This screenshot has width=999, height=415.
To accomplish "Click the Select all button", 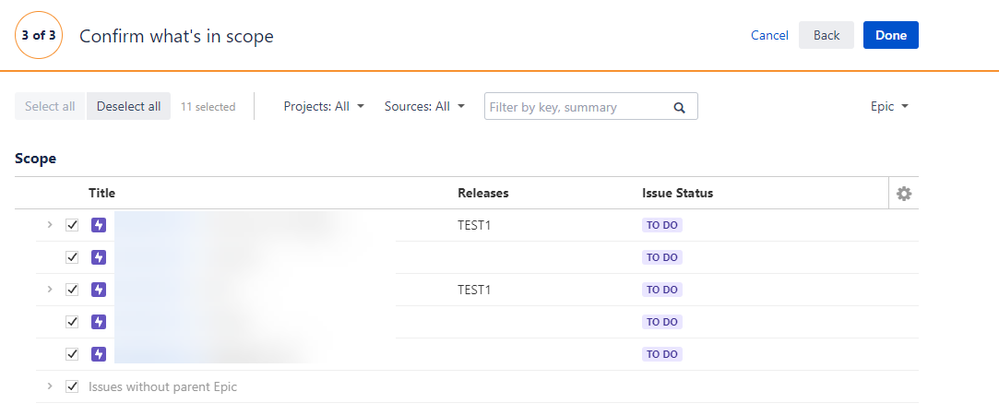I will (50, 106).
